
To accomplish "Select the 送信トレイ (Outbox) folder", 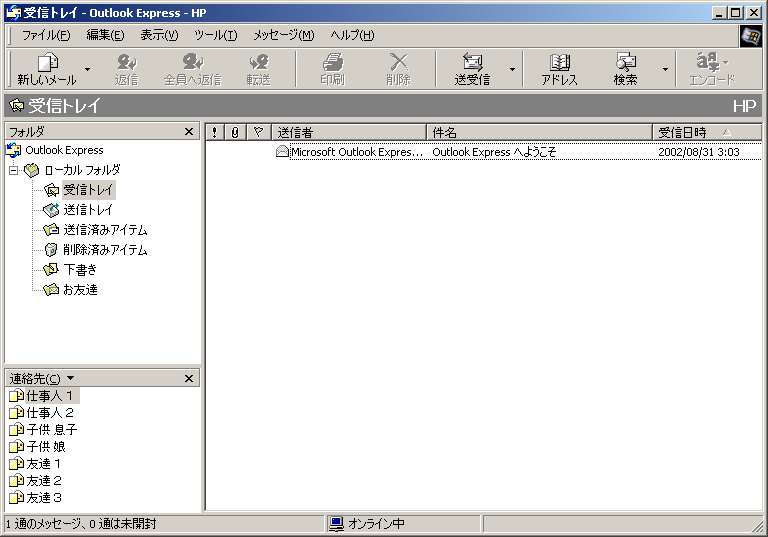I will 87,210.
